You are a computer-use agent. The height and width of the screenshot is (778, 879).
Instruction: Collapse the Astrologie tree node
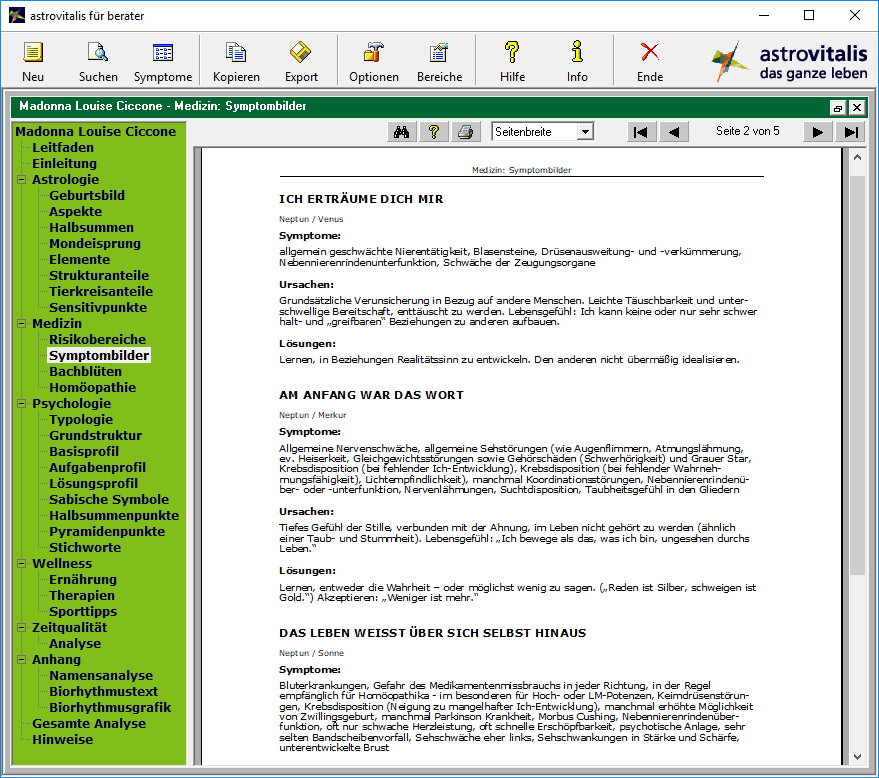[22, 180]
